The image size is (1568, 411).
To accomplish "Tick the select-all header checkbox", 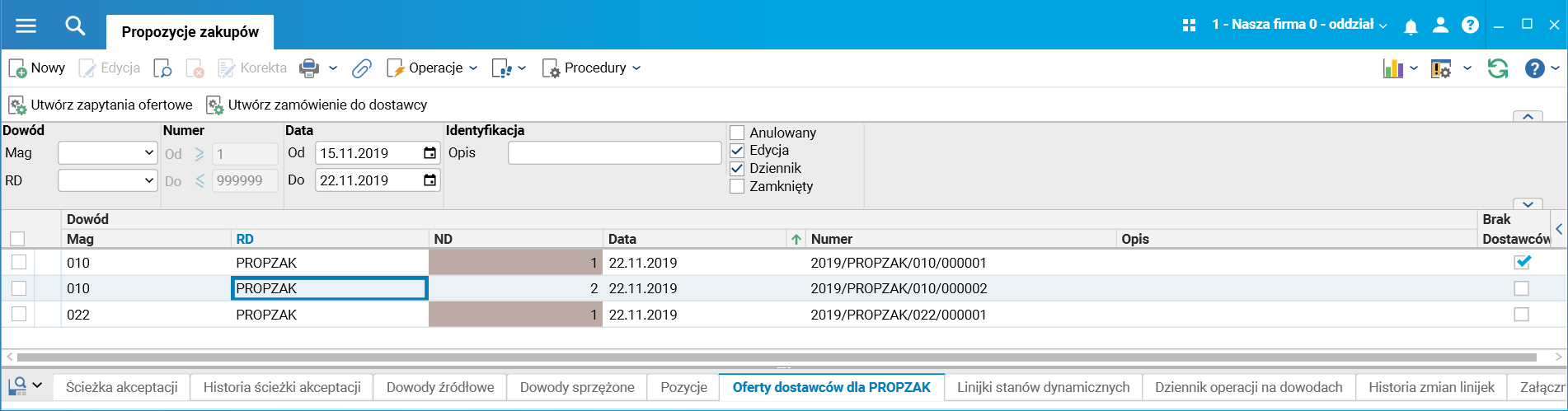I will coord(17,239).
